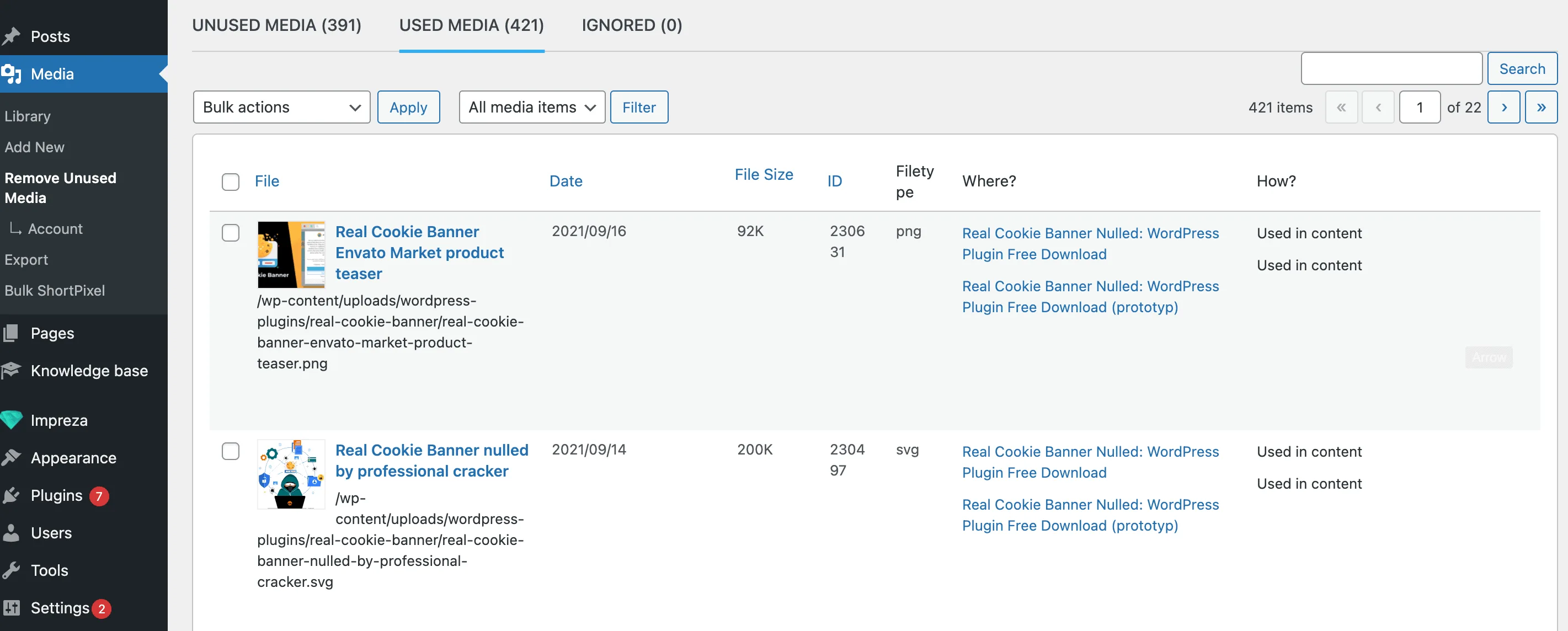
Task: Open the Bulk actions dropdown
Action: (x=281, y=107)
